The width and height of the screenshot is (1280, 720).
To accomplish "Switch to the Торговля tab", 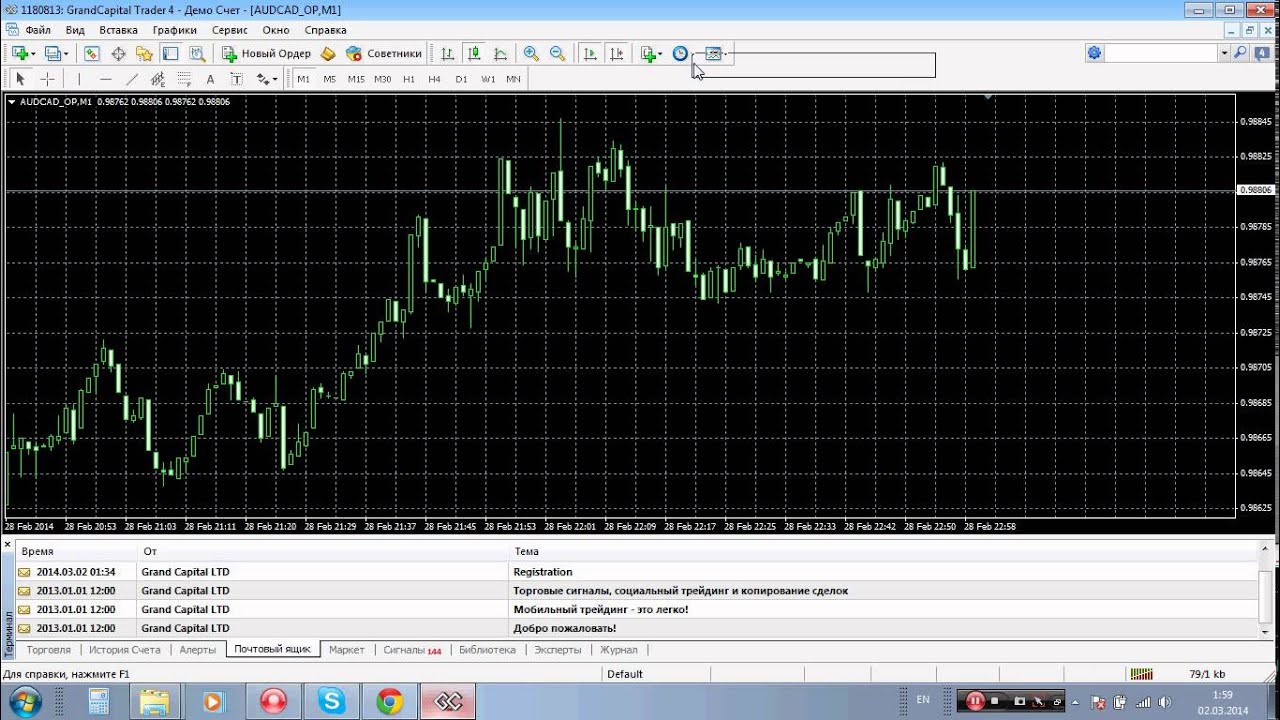I will click(x=49, y=650).
